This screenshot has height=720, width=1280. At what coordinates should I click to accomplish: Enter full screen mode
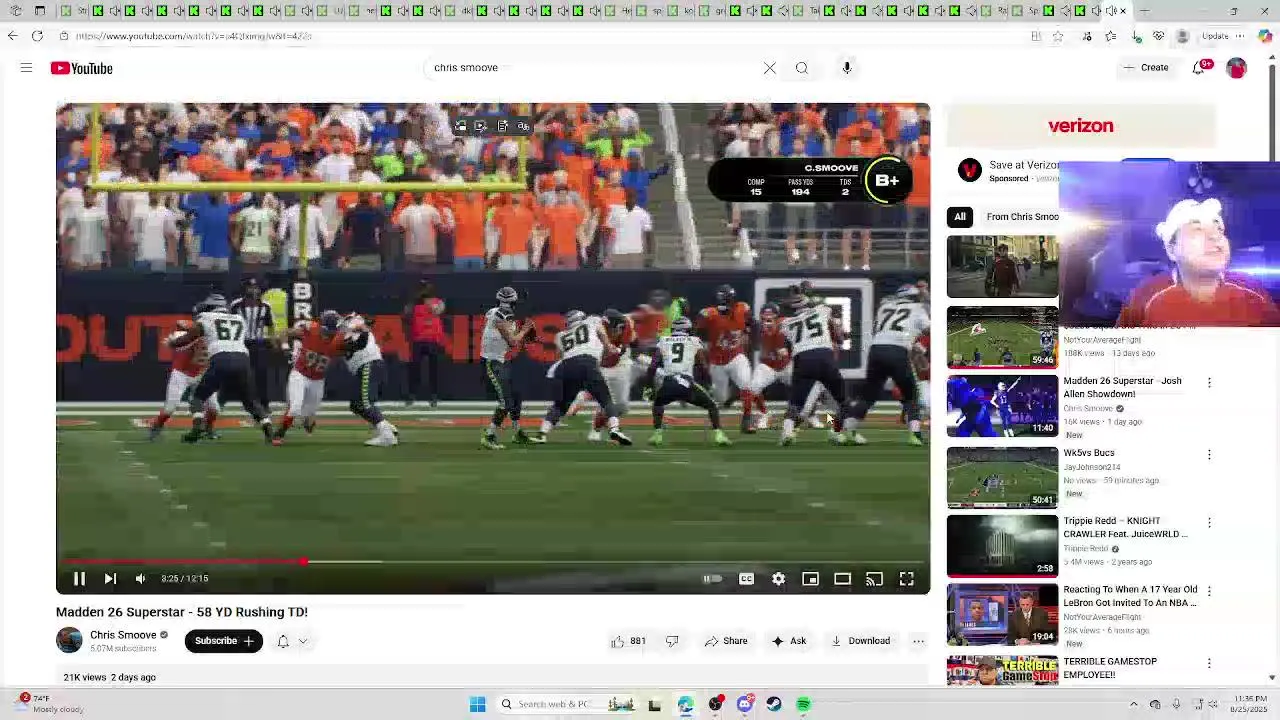pos(906,578)
